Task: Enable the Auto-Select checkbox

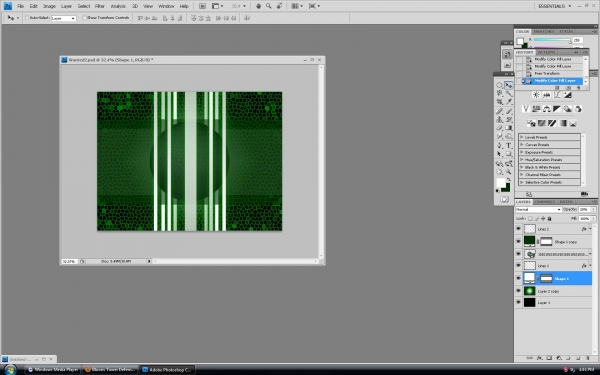Action: (27, 18)
